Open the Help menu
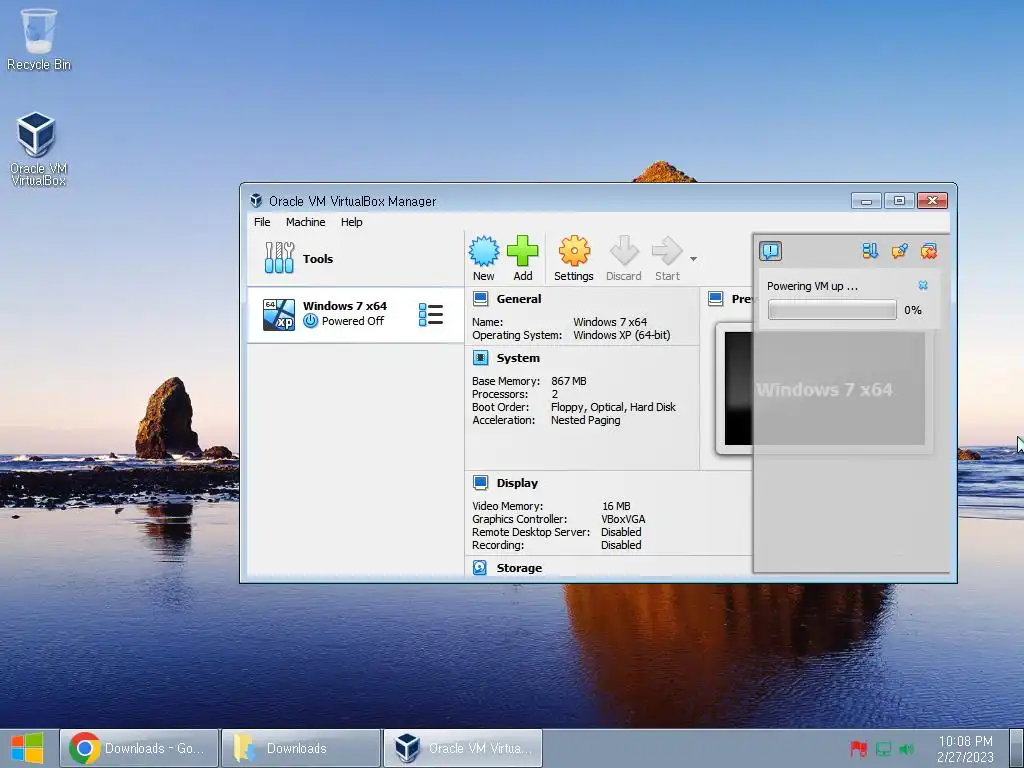 (x=351, y=222)
